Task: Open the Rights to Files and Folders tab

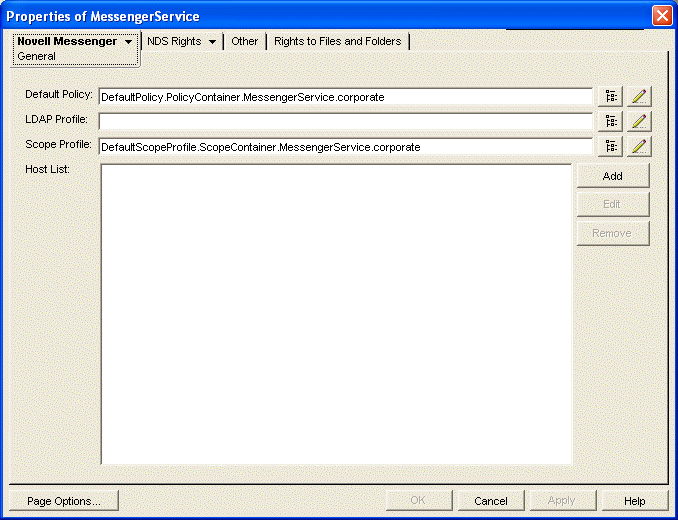Action: pos(337,42)
